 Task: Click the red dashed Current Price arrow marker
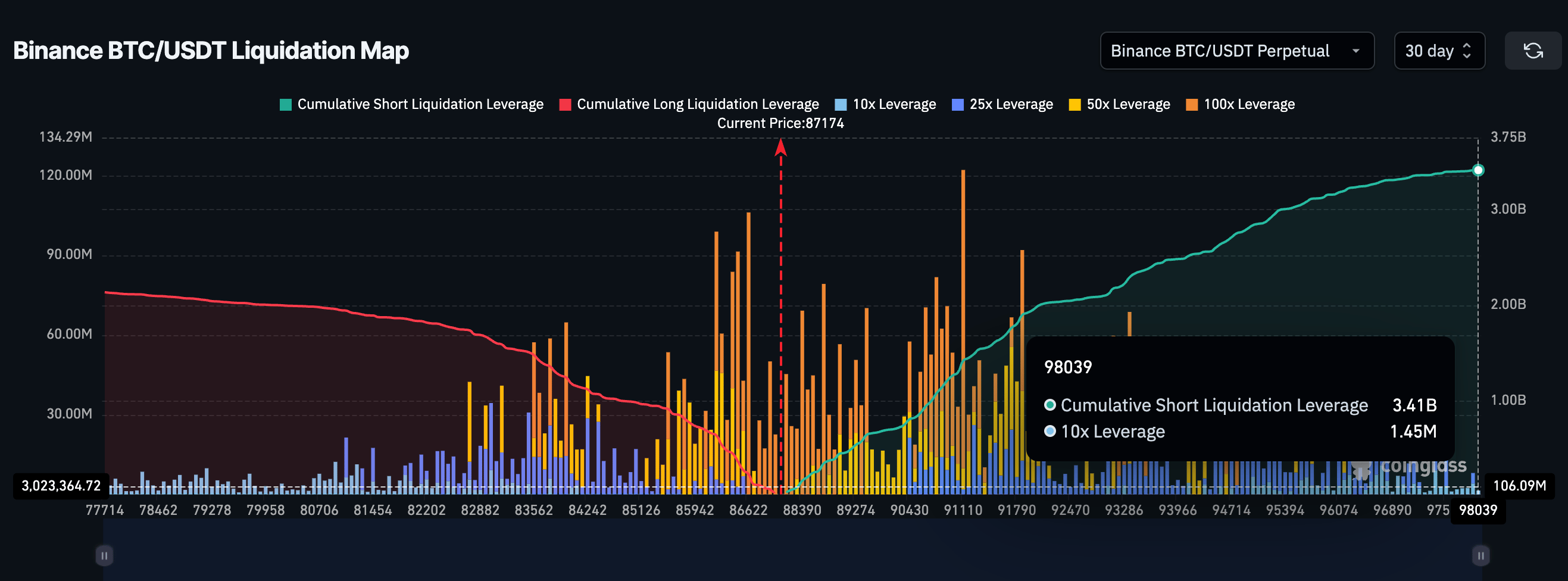coord(781,149)
